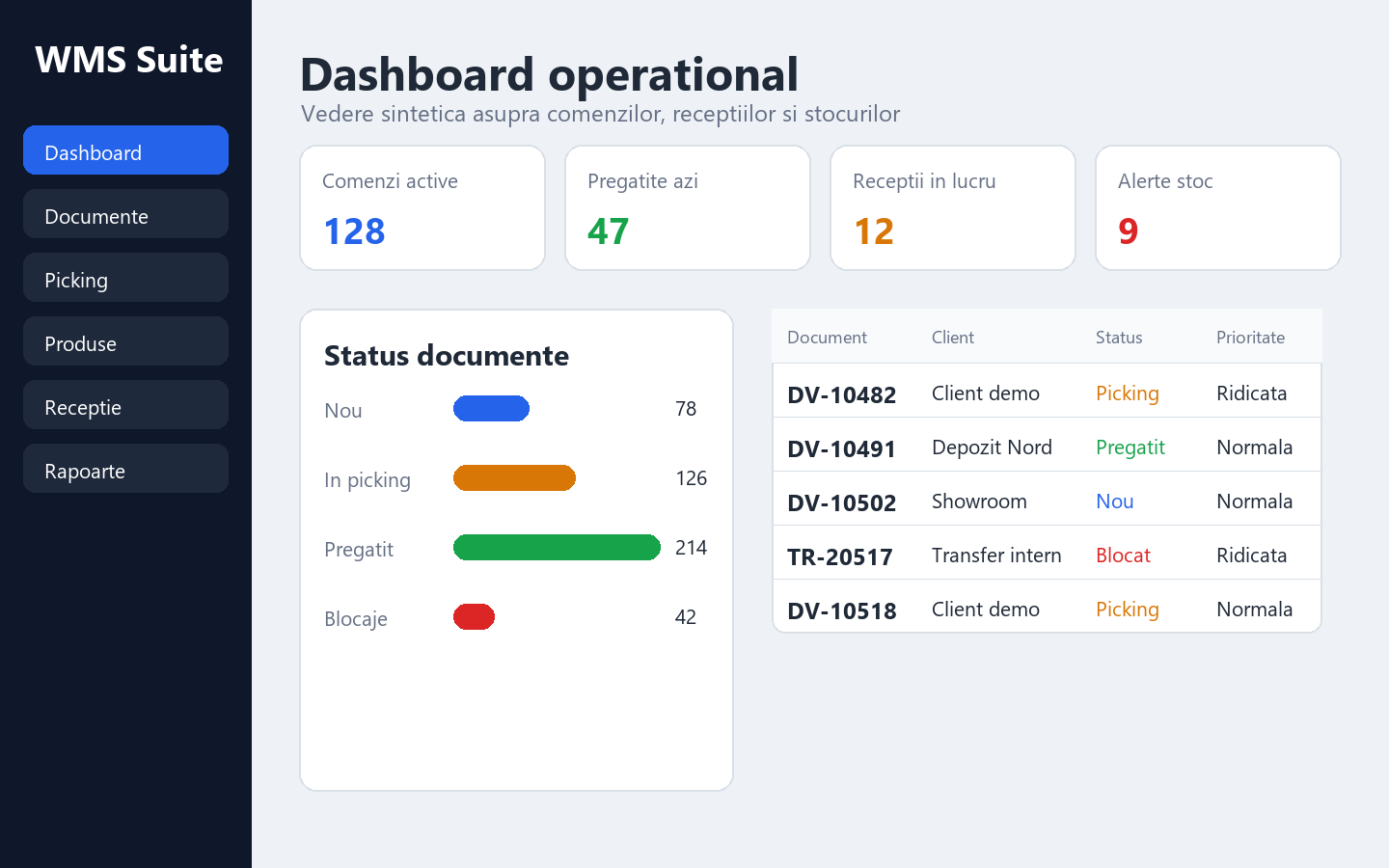Click the blue Nou progress bar
1389x868 pixels.
pos(492,409)
